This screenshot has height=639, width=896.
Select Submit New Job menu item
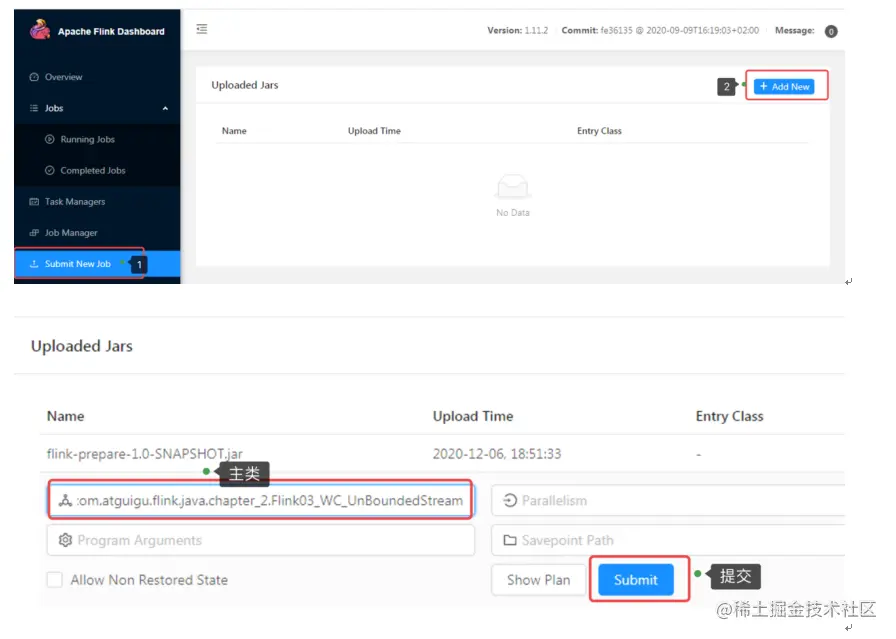click(x=97, y=264)
